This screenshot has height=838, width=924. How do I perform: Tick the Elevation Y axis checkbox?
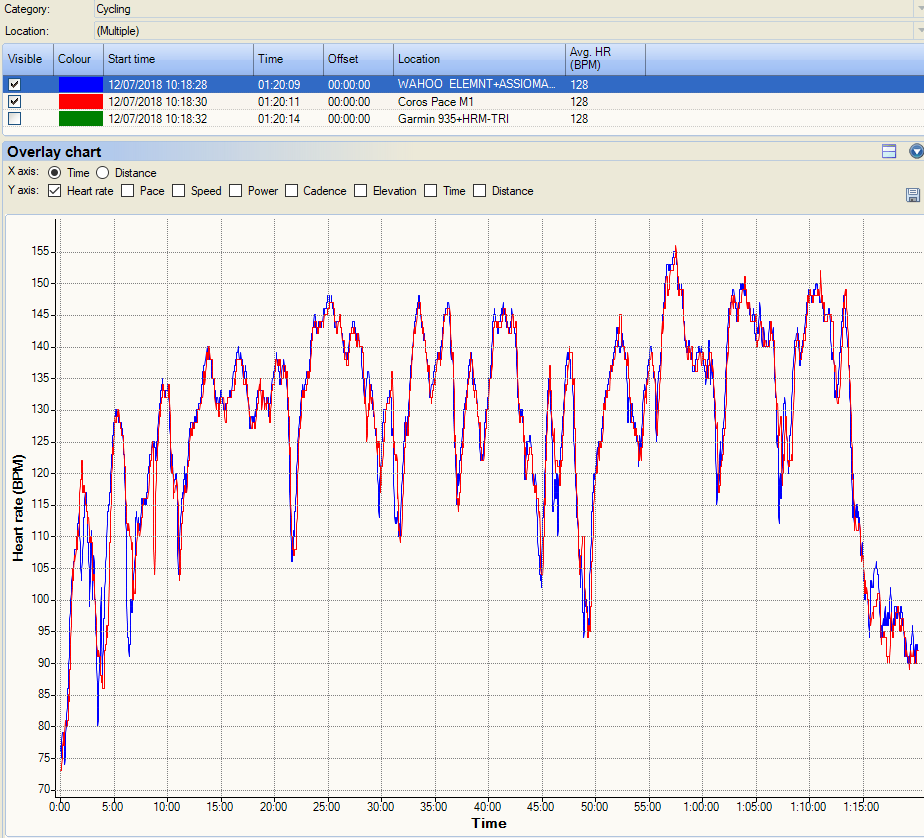[x=361, y=191]
